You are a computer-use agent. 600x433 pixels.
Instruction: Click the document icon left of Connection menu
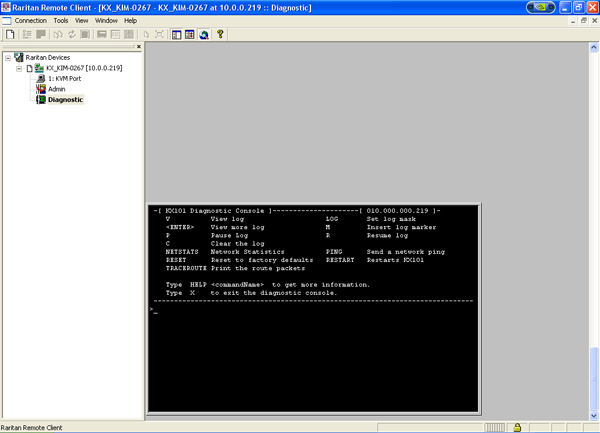tap(7, 21)
